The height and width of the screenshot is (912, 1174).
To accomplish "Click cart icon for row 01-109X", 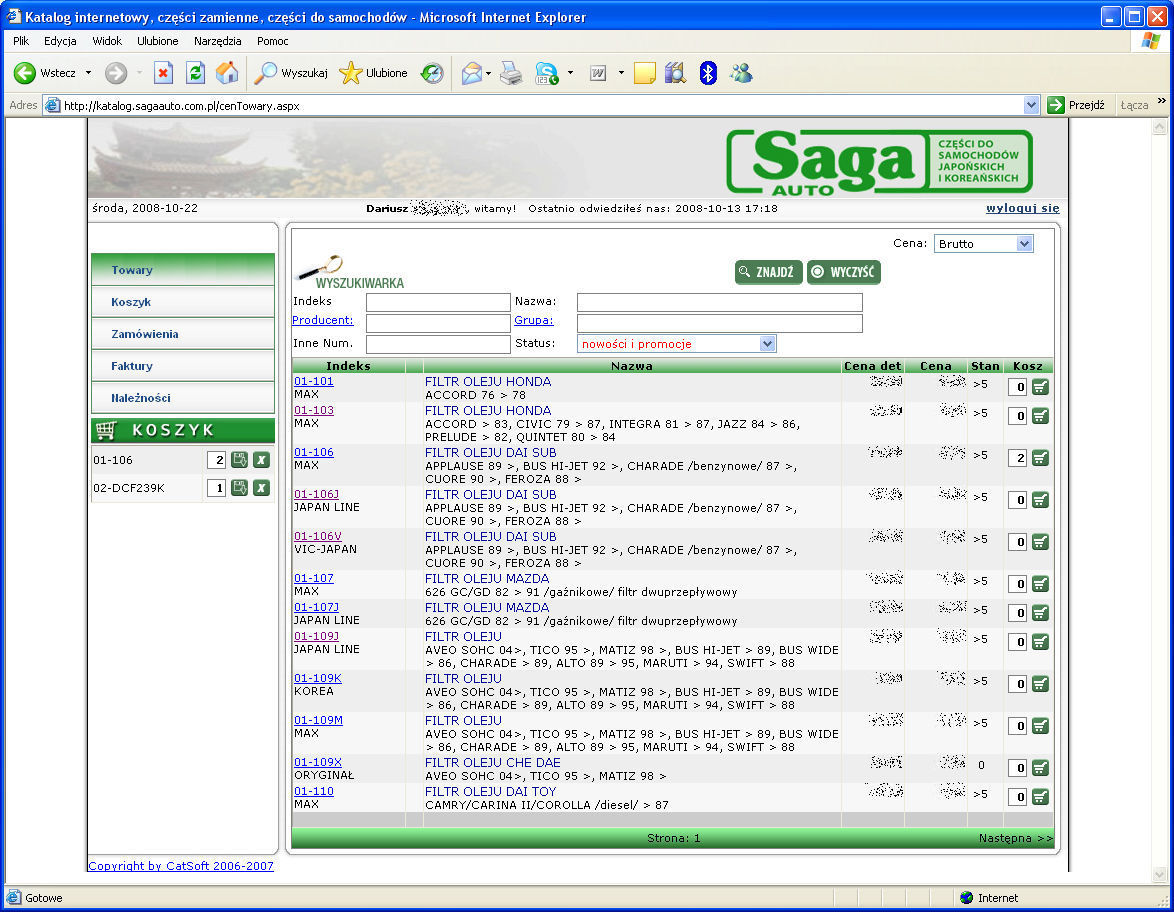I will coord(1040,768).
